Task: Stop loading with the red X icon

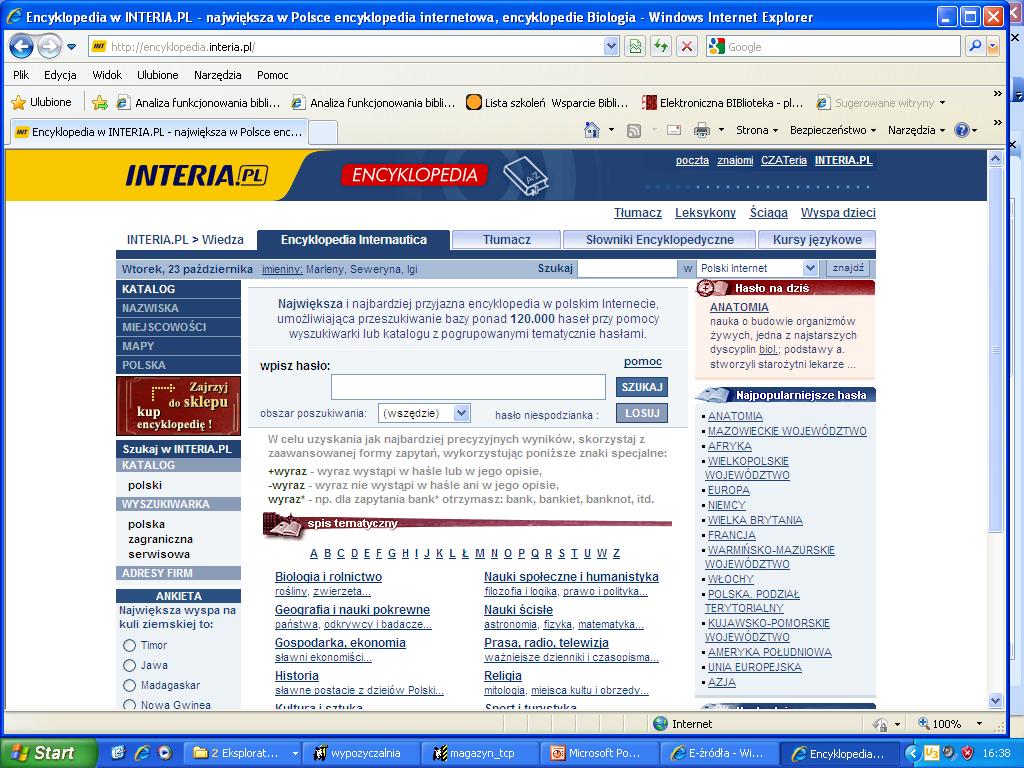Action: [x=686, y=46]
